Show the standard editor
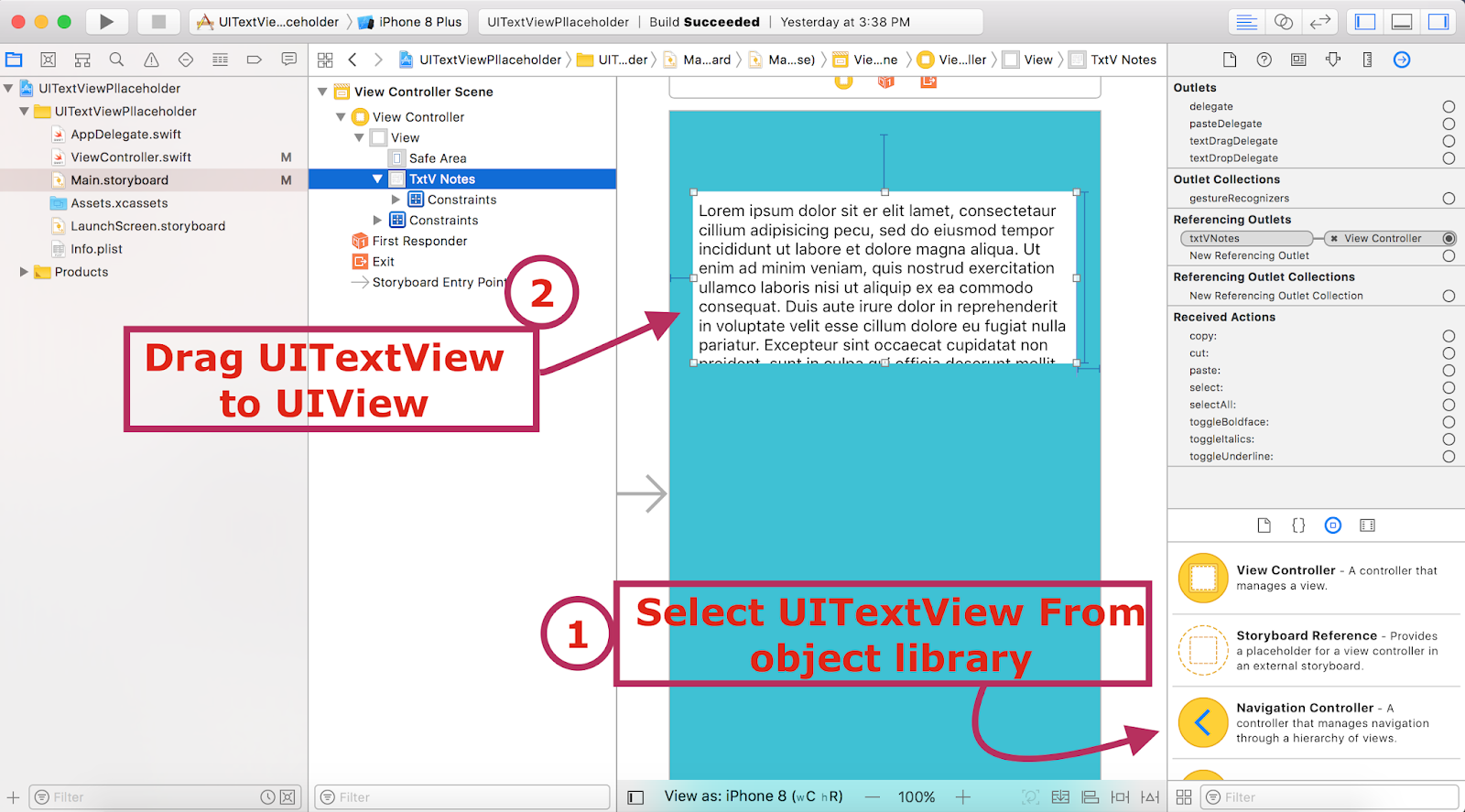 [x=1246, y=22]
